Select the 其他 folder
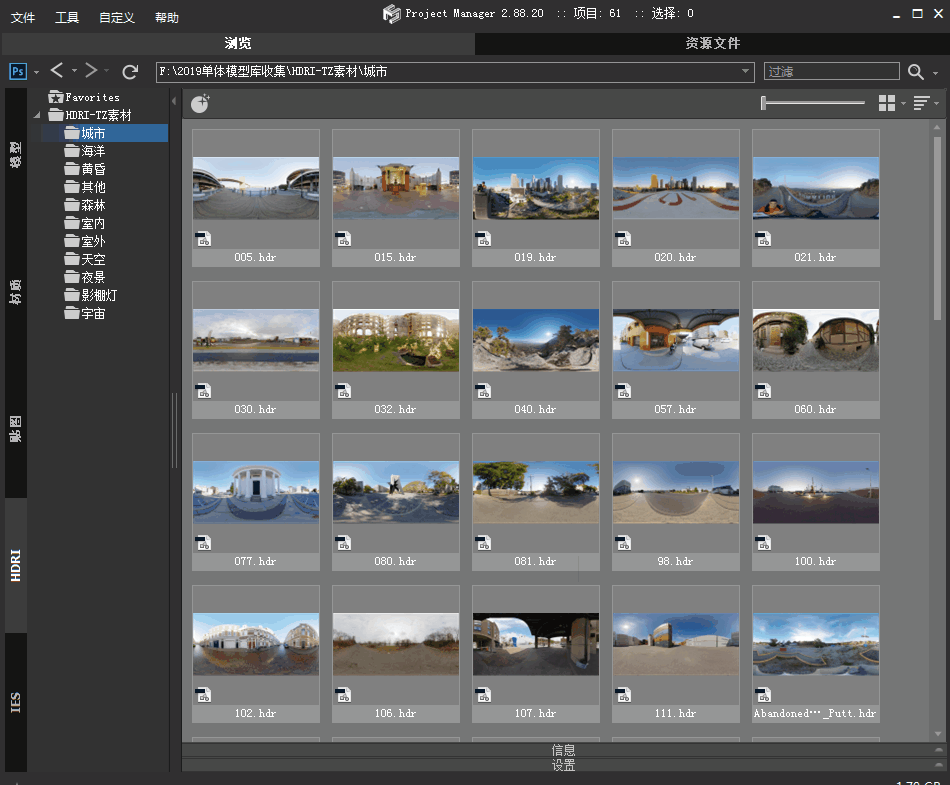Viewport: 950px width, 785px height. pyautogui.click(x=85, y=187)
